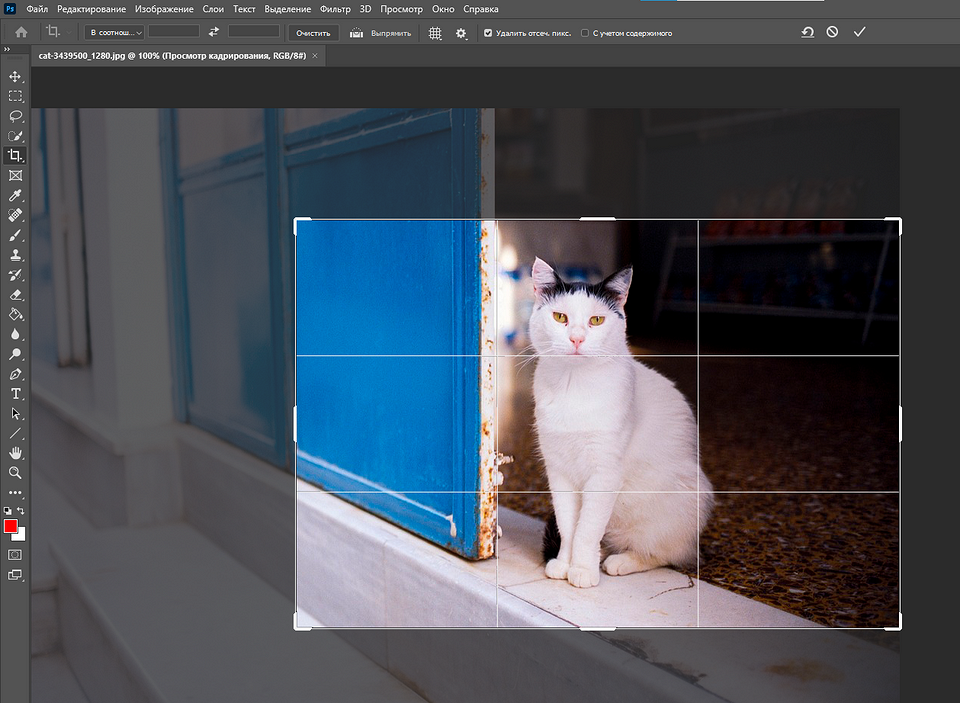Image resolution: width=960 pixels, height=703 pixels.
Task: Select the Clone Stamp tool
Action: click(x=15, y=255)
